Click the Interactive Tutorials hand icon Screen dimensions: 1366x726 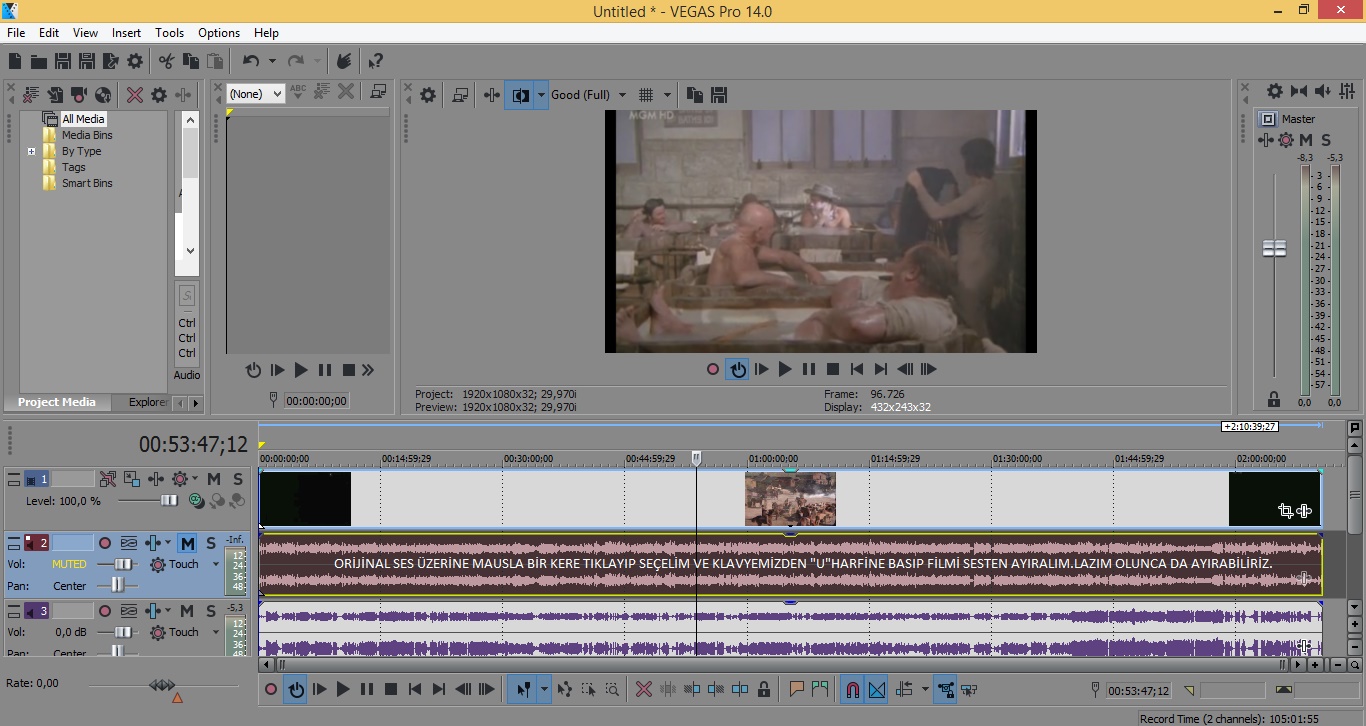[x=344, y=61]
